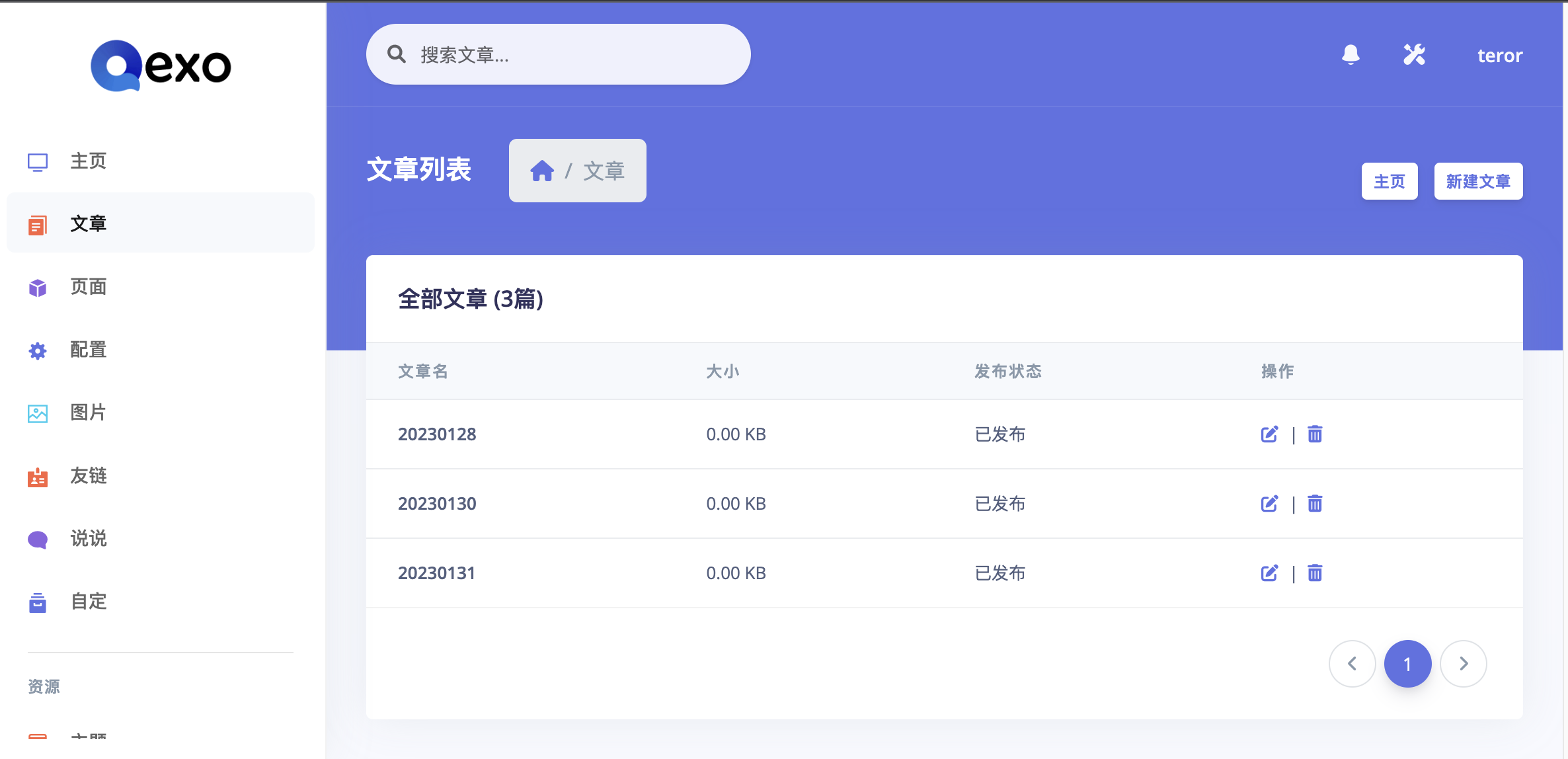
Task: Open the 图片 image manager
Action: pos(88,412)
